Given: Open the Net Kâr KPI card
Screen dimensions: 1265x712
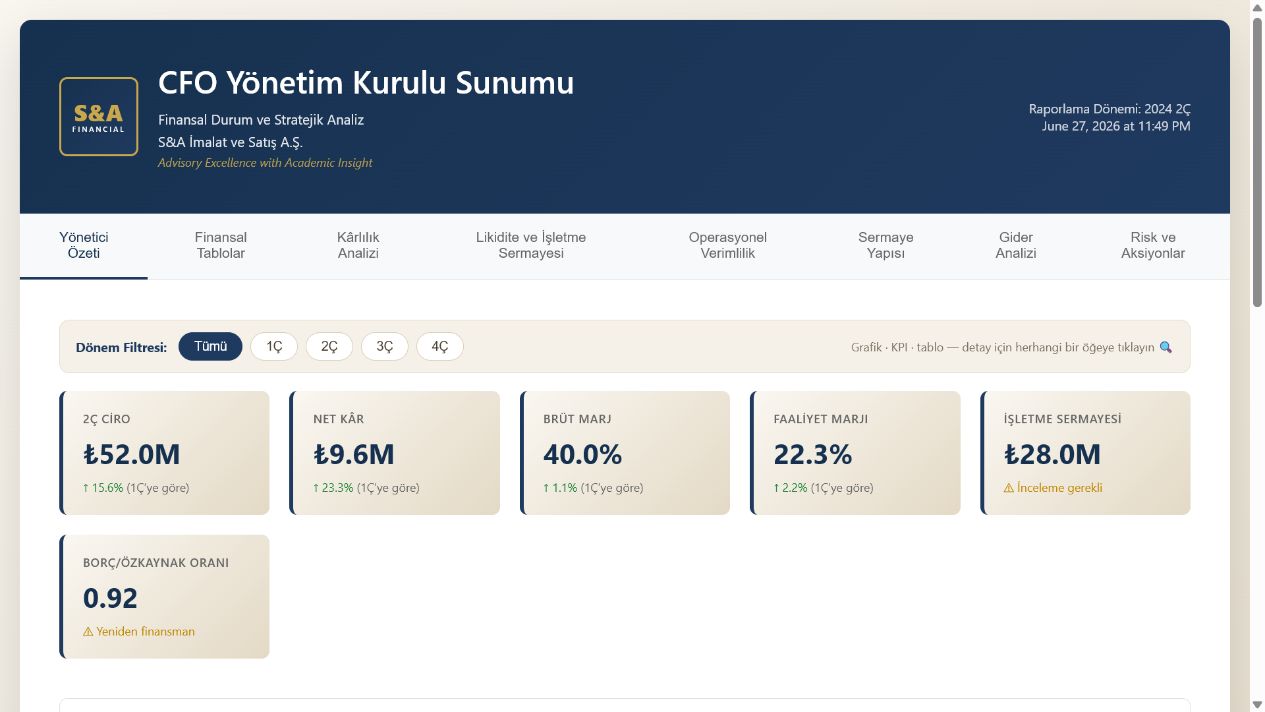Looking at the screenshot, I should point(395,453).
